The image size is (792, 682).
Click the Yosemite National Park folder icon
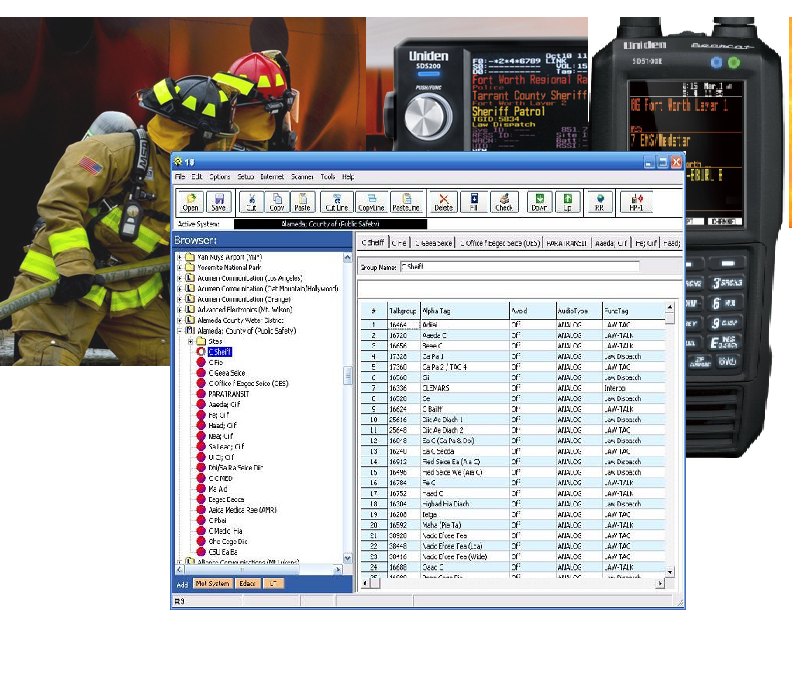click(x=190, y=267)
